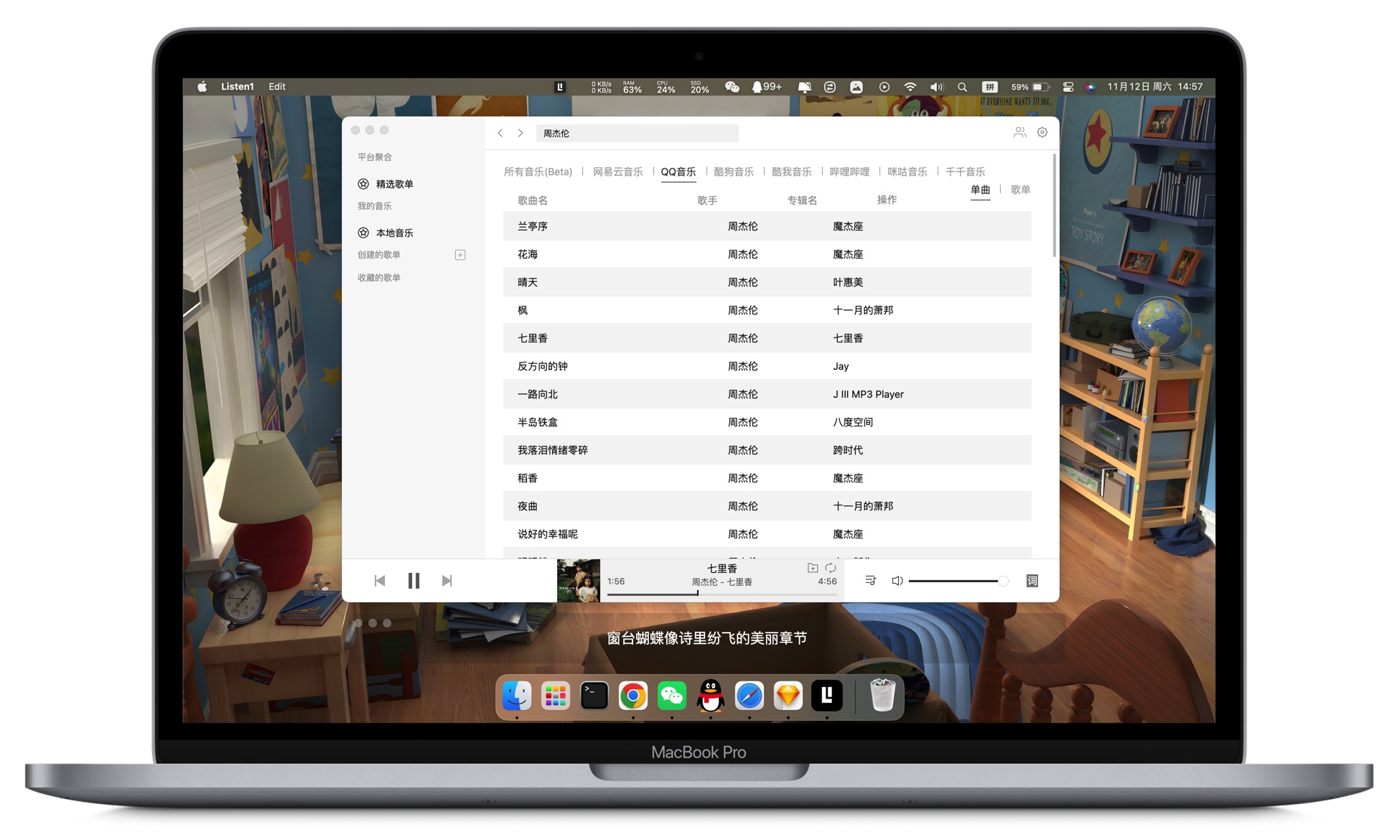Switch to the 酷狗音乐 tab

pyautogui.click(x=734, y=172)
